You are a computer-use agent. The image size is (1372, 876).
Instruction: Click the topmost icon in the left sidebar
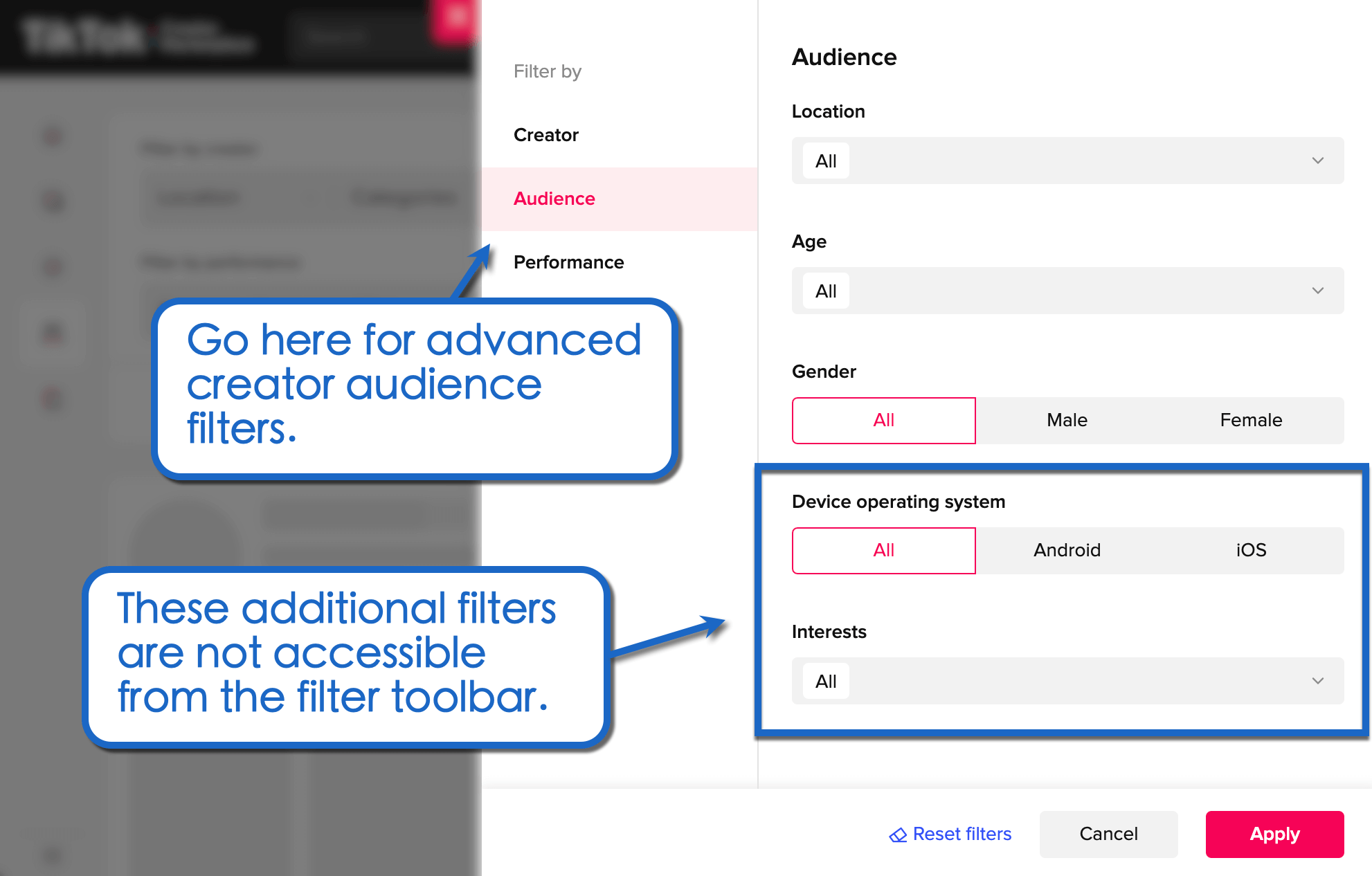coord(53,136)
